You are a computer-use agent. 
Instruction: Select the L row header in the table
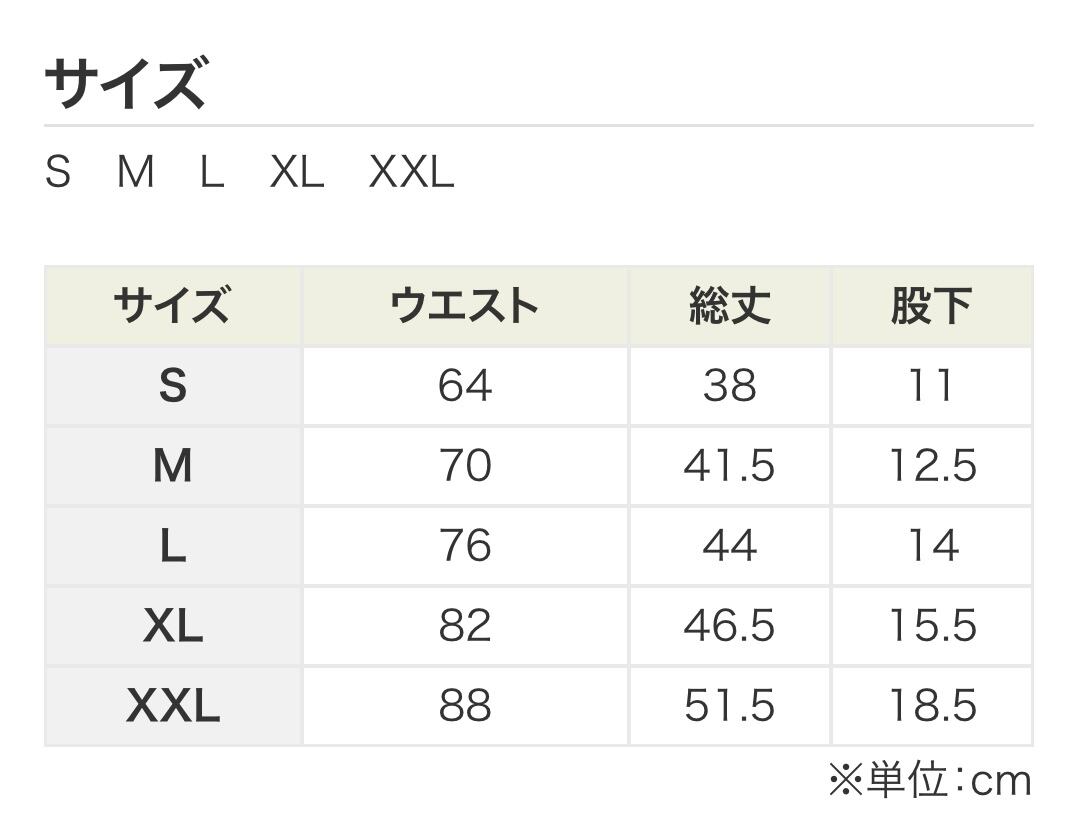point(173,546)
